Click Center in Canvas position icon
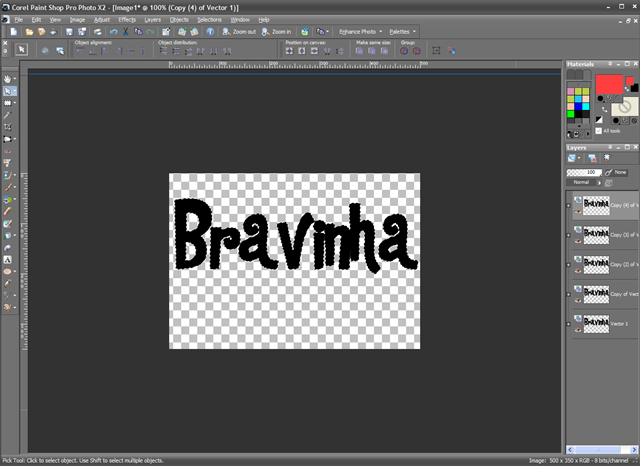This screenshot has width=640, height=466. point(289,51)
